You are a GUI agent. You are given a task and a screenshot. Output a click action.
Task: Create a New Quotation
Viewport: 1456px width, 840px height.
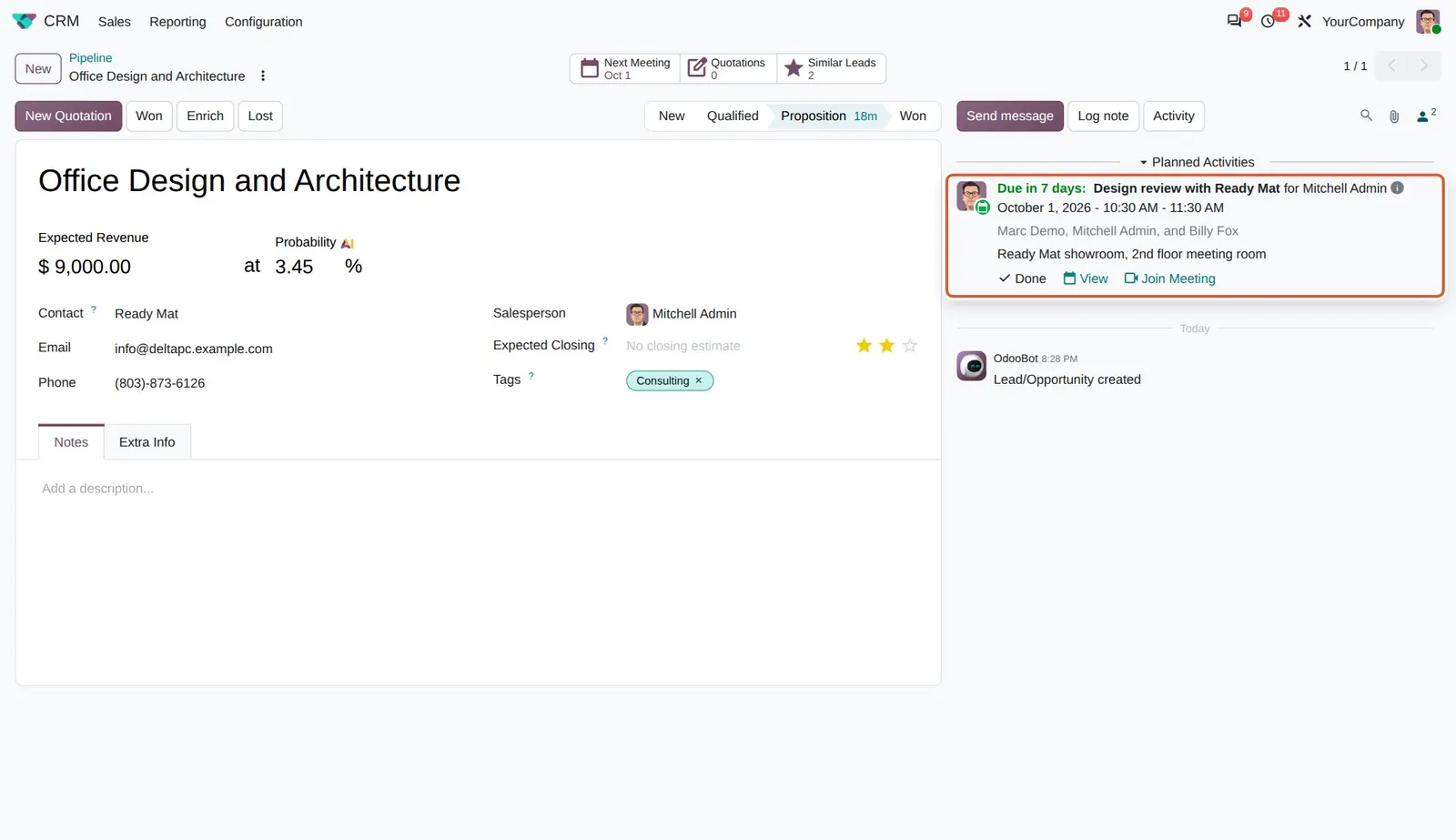click(68, 116)
